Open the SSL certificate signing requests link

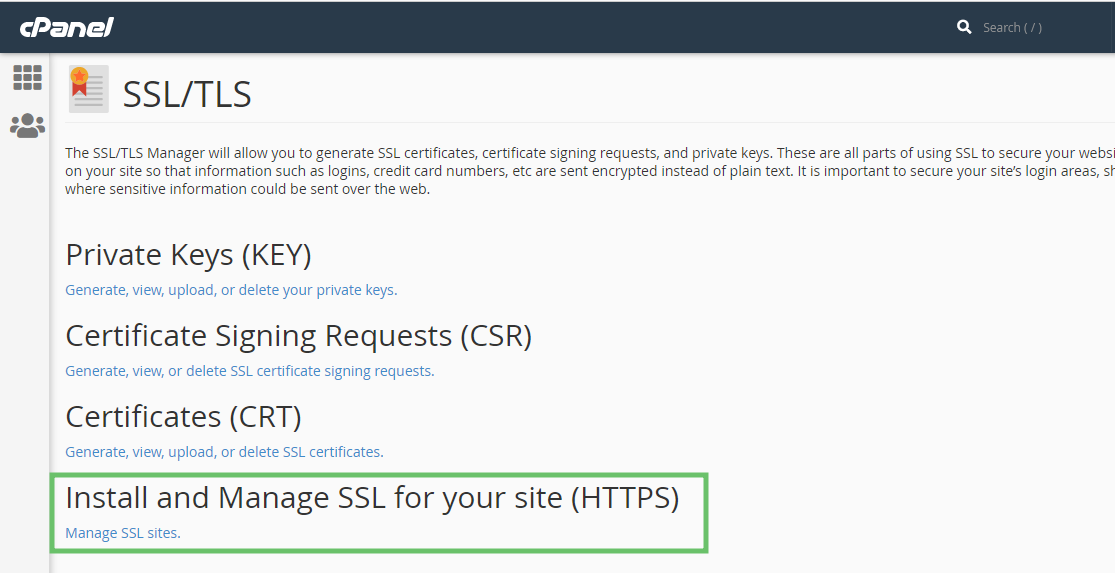249,371
